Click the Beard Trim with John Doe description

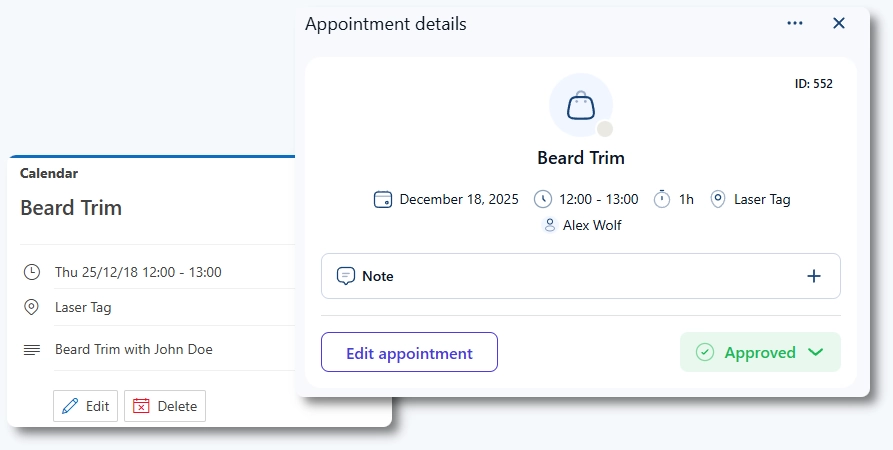click(x=134, y=350)
